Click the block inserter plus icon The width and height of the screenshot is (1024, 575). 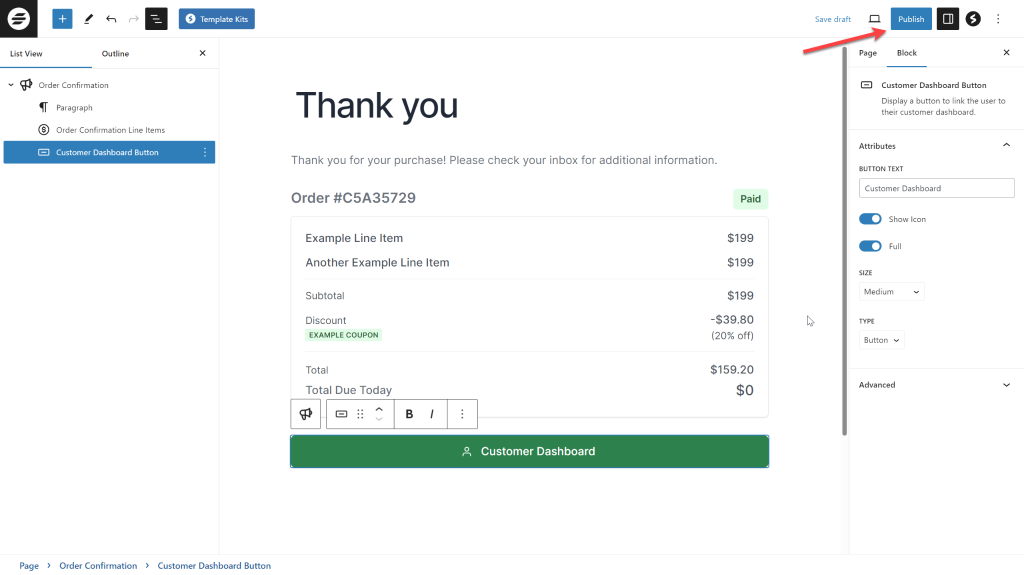tap(62, 19)
